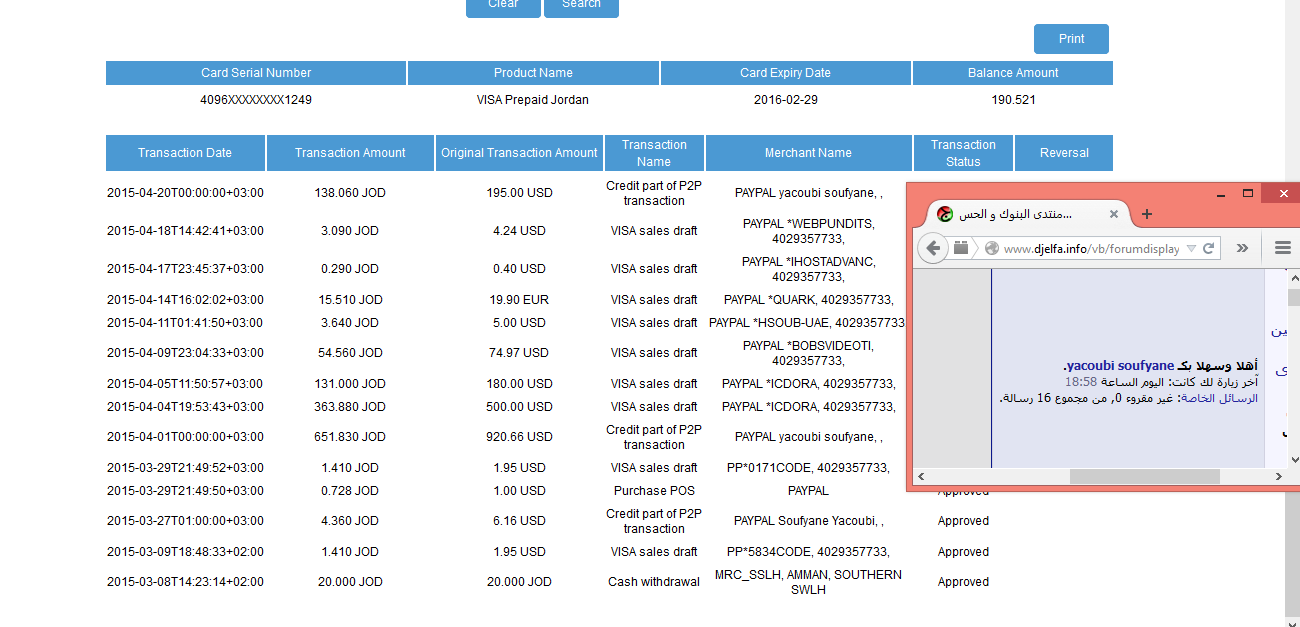Maximize the Firefox window
Image resolution: width=1300 pixels, height=627 pixels.
1248,193
